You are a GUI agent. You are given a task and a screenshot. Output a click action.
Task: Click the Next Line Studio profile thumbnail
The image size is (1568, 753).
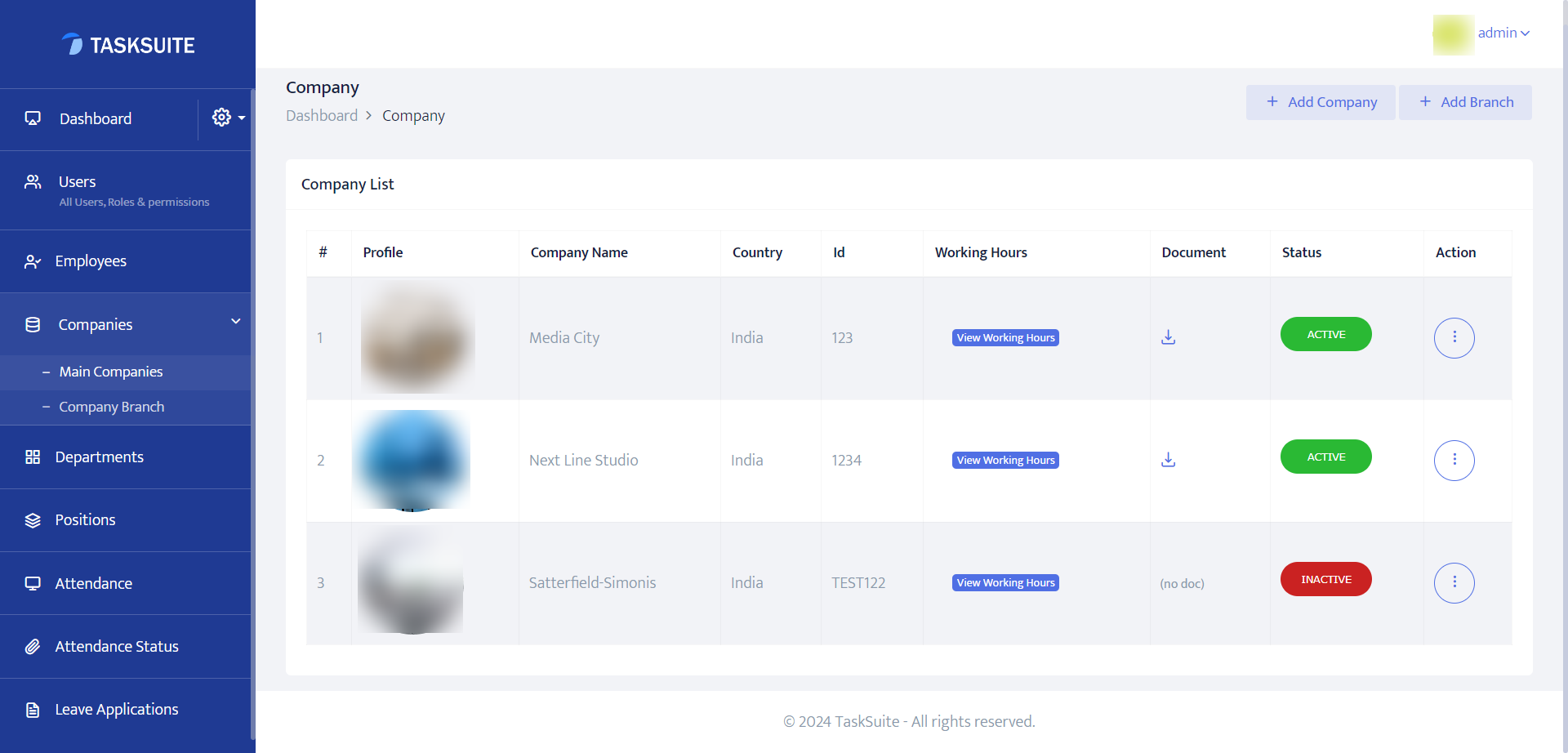(411, 460)
